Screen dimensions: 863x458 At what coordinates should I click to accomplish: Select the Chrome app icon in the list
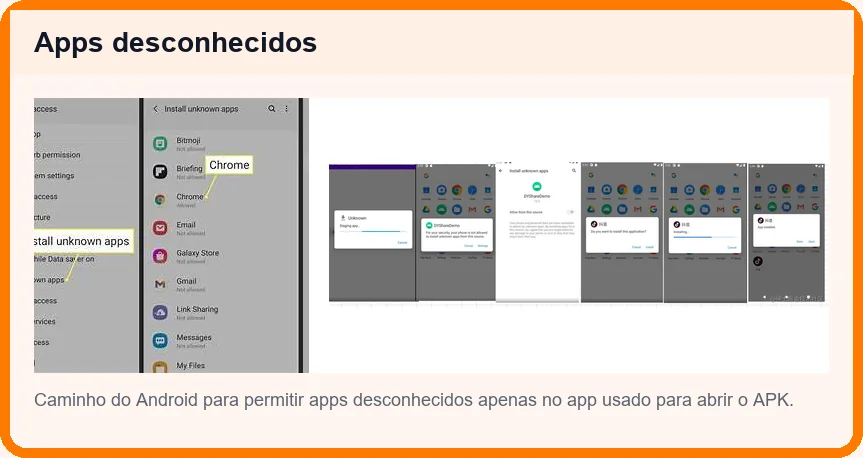coord(160,200)
